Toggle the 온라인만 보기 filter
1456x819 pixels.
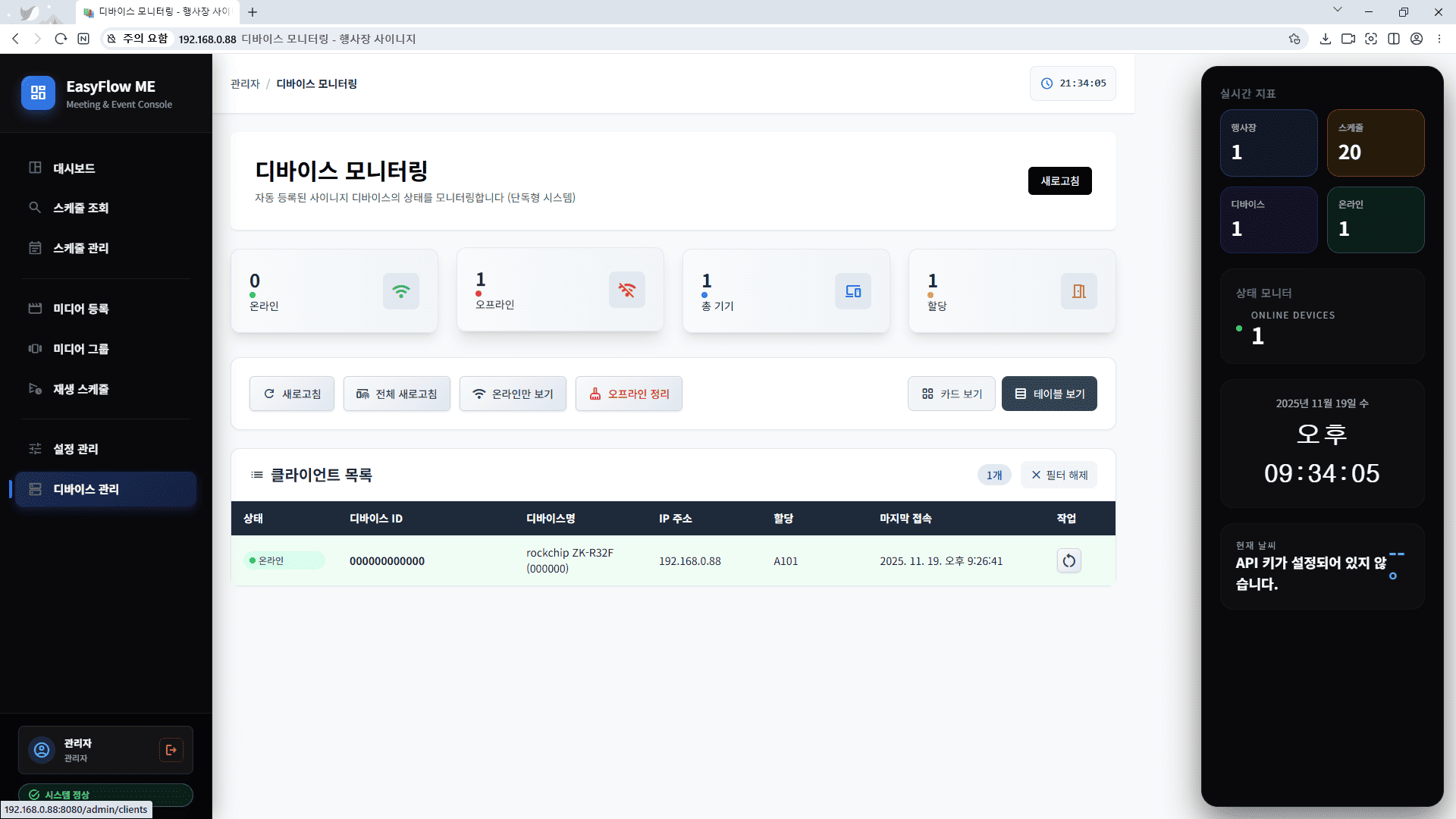pos(513,394)
